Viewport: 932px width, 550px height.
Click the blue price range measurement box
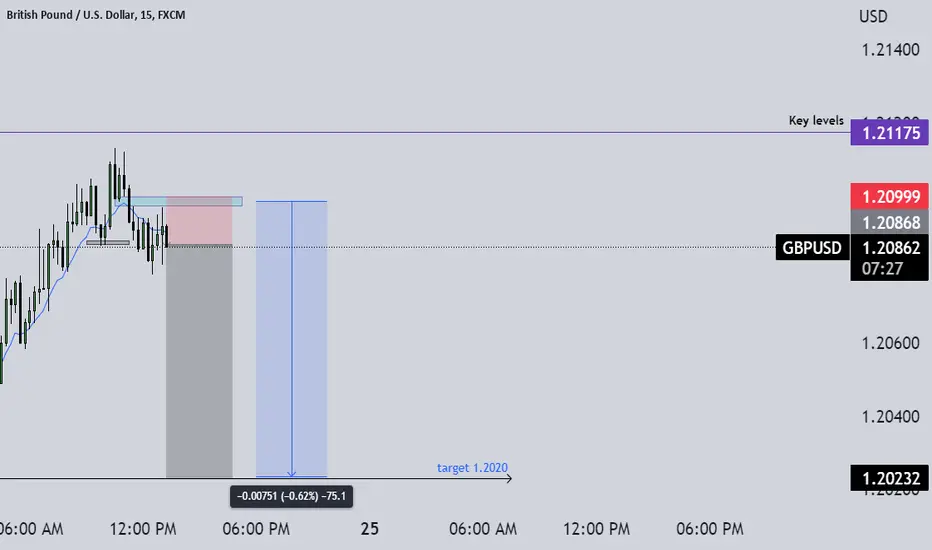[x=291, y=339]
